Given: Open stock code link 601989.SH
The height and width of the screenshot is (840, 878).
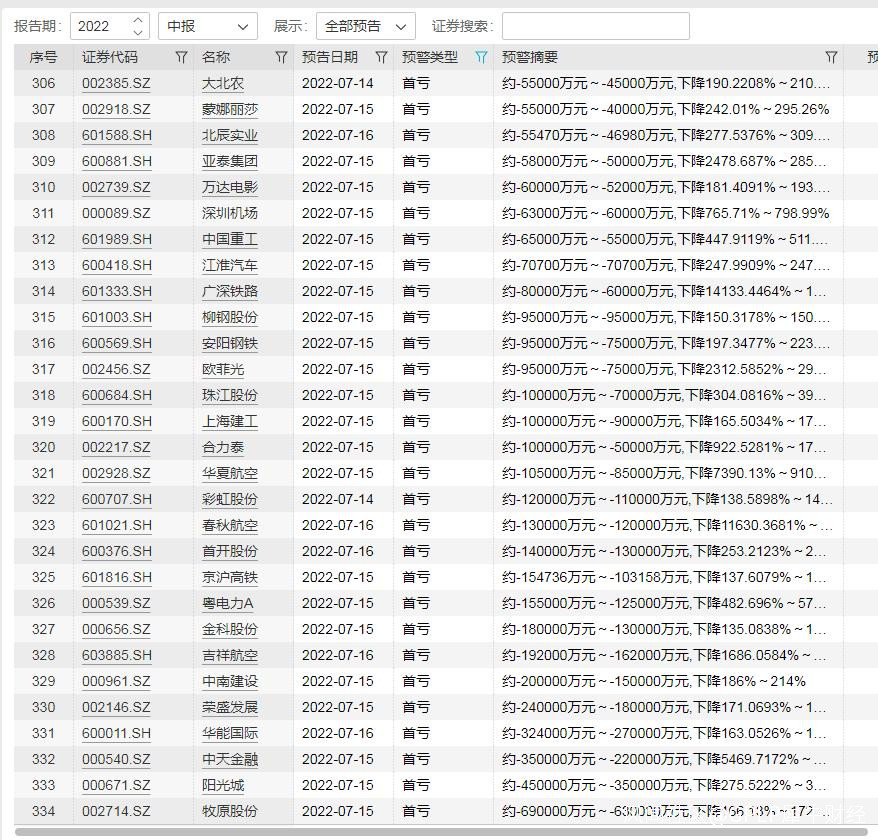Looking at the screenshot, I should tap(116, 239).
